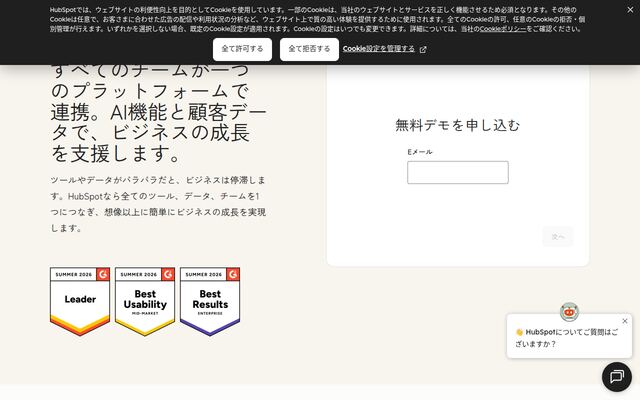Screen dimensions: 640x400
Task: Click the 無料デモを申し込む form heading
Action: (458, 125)
